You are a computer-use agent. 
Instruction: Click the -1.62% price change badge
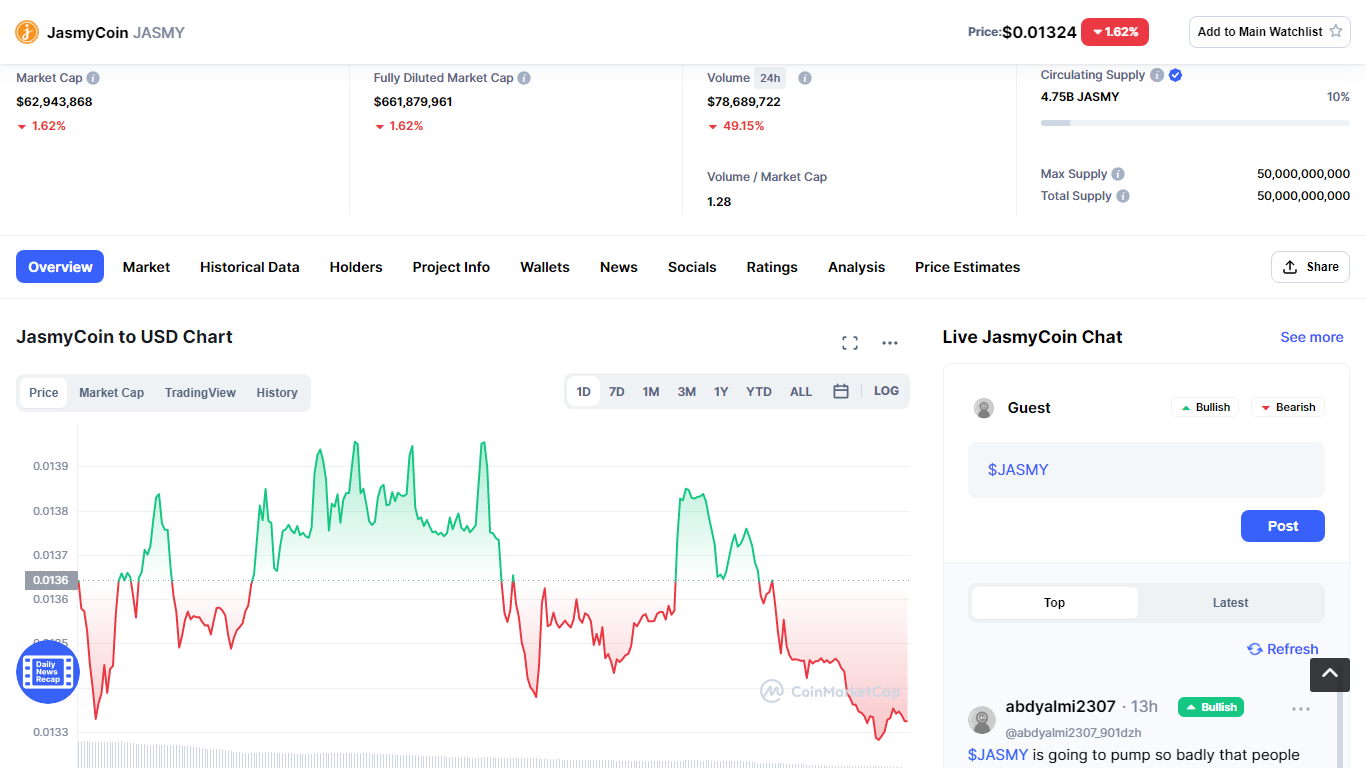coord(1115,32)
